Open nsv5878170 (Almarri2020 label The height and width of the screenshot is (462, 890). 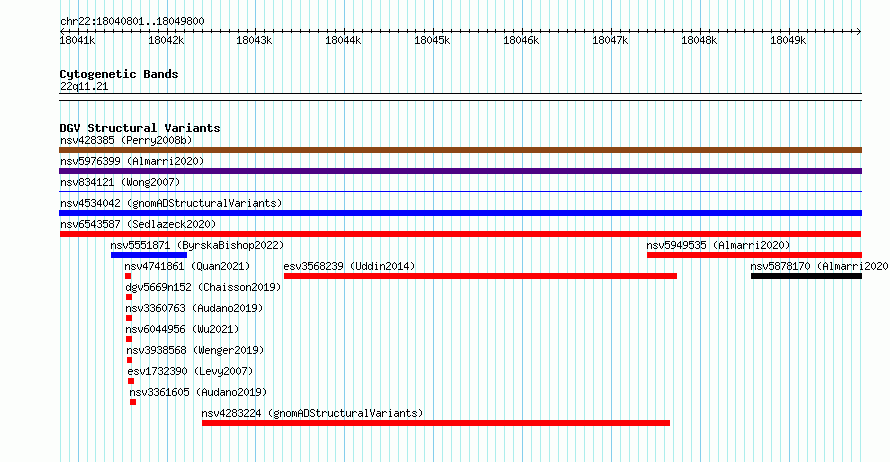pos(819,266)
